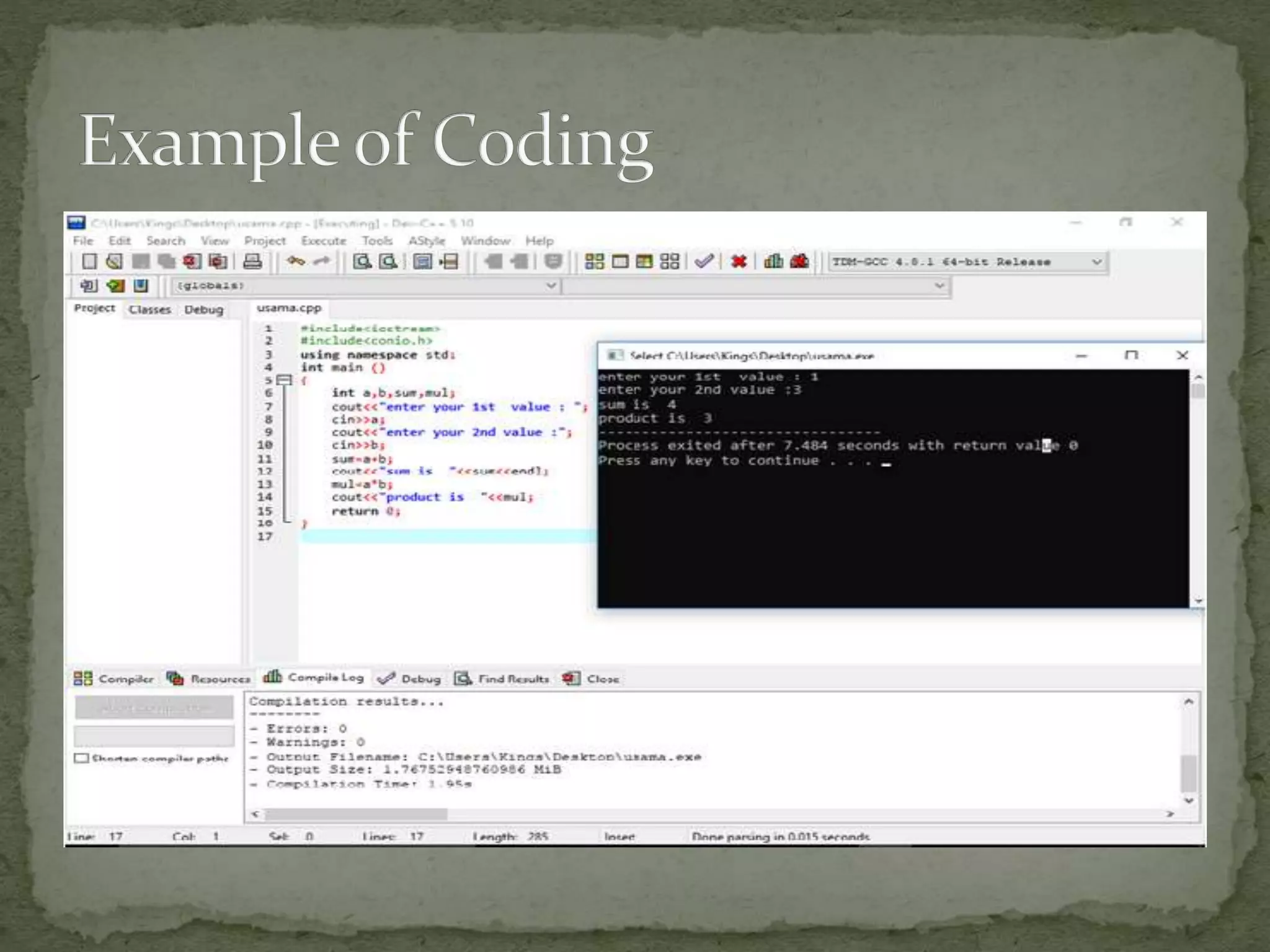Open the Find Results tab
This screenshot has width=1270, height=952.
502,679
